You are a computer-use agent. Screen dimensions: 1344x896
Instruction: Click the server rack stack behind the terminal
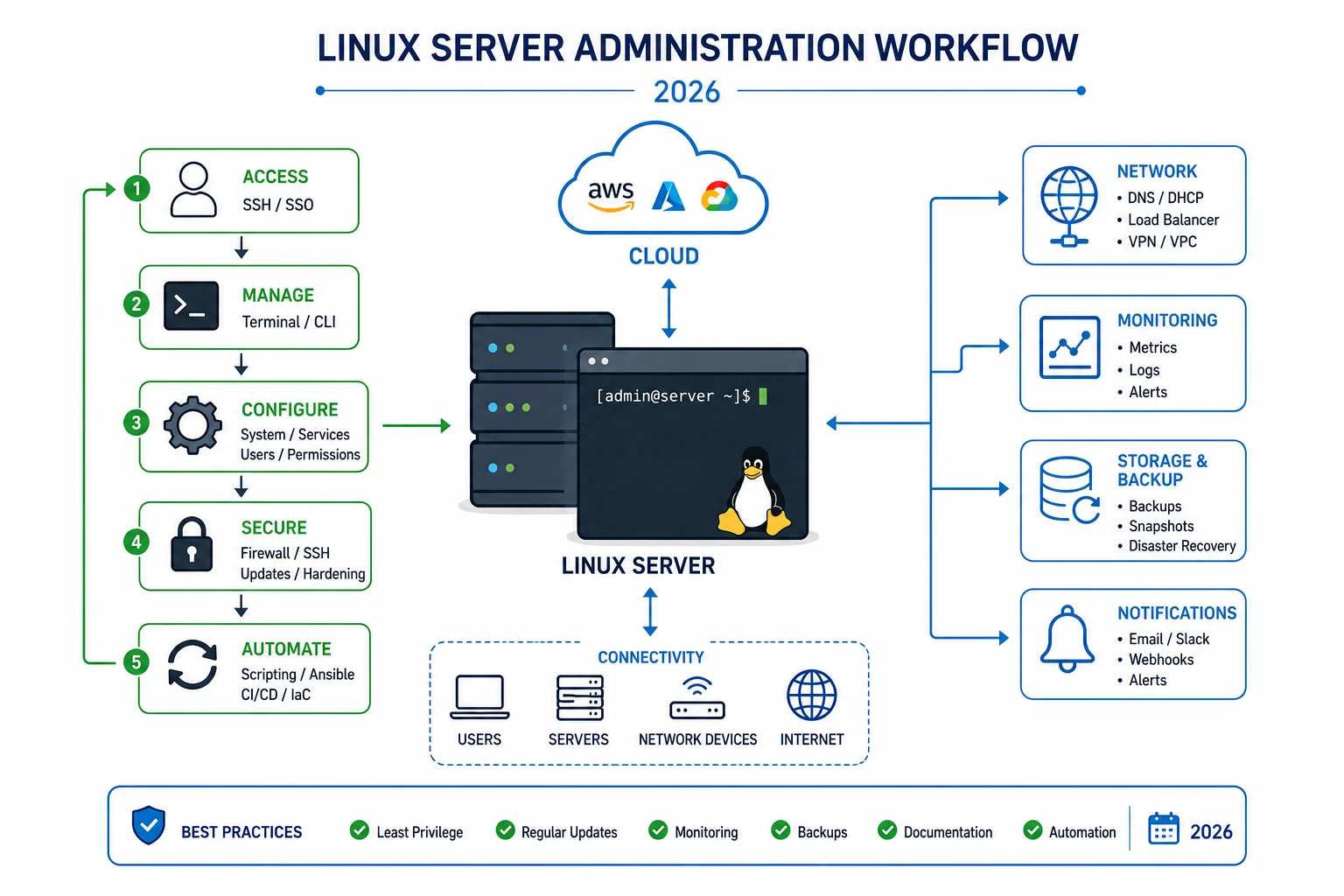(523, 409)
